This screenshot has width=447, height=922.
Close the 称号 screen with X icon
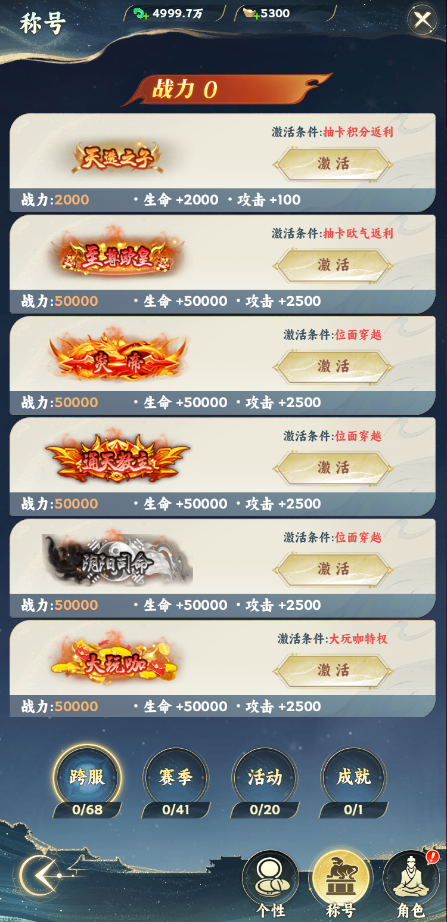422,20
